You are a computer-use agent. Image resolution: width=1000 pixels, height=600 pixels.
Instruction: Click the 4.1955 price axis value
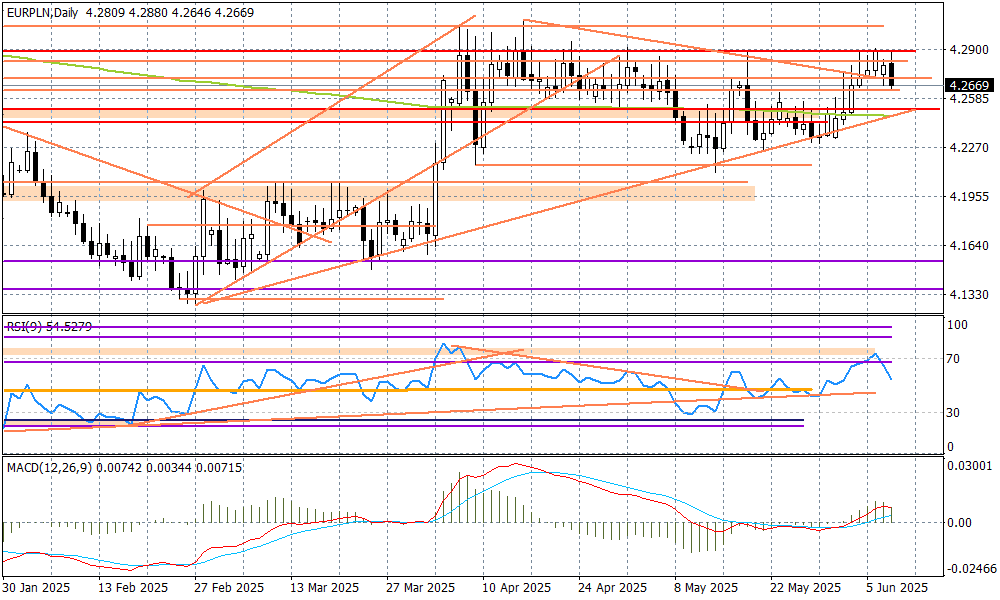tap(969, 197)
